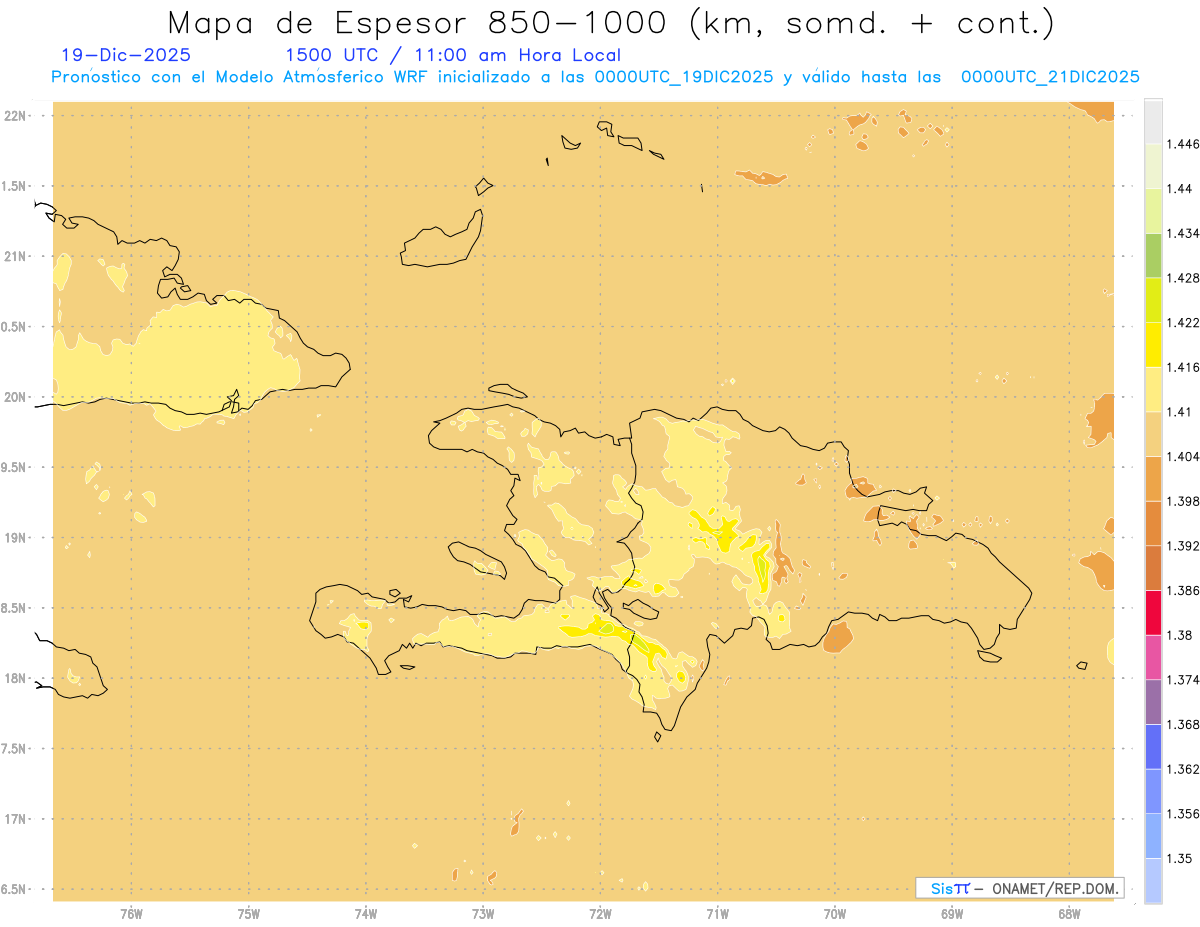The image size is (1200, 927).
Task: Click the "17N" latitude label
Action: pos(14,819)
